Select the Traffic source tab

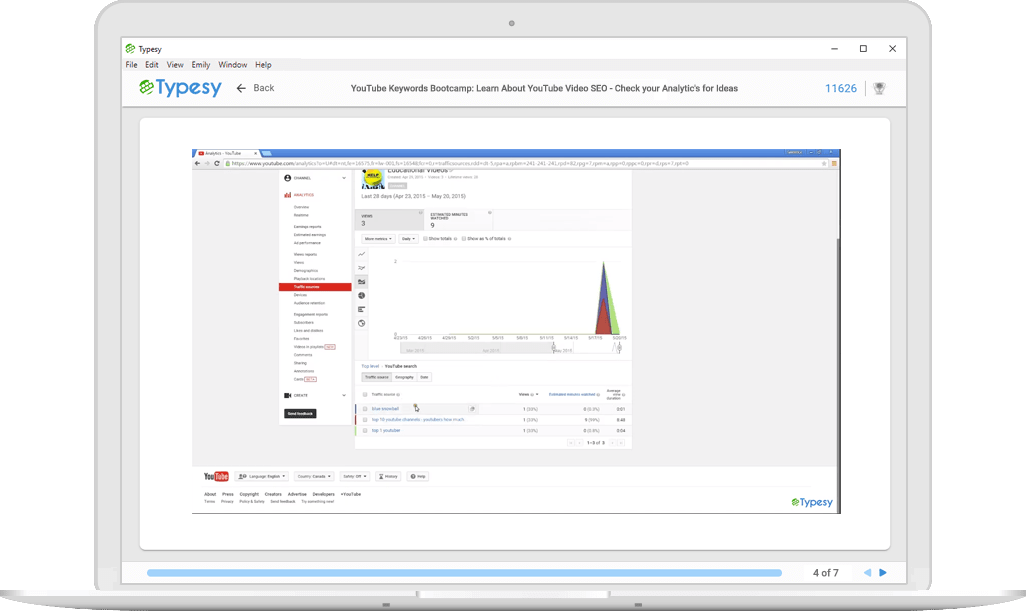(377, 377)
